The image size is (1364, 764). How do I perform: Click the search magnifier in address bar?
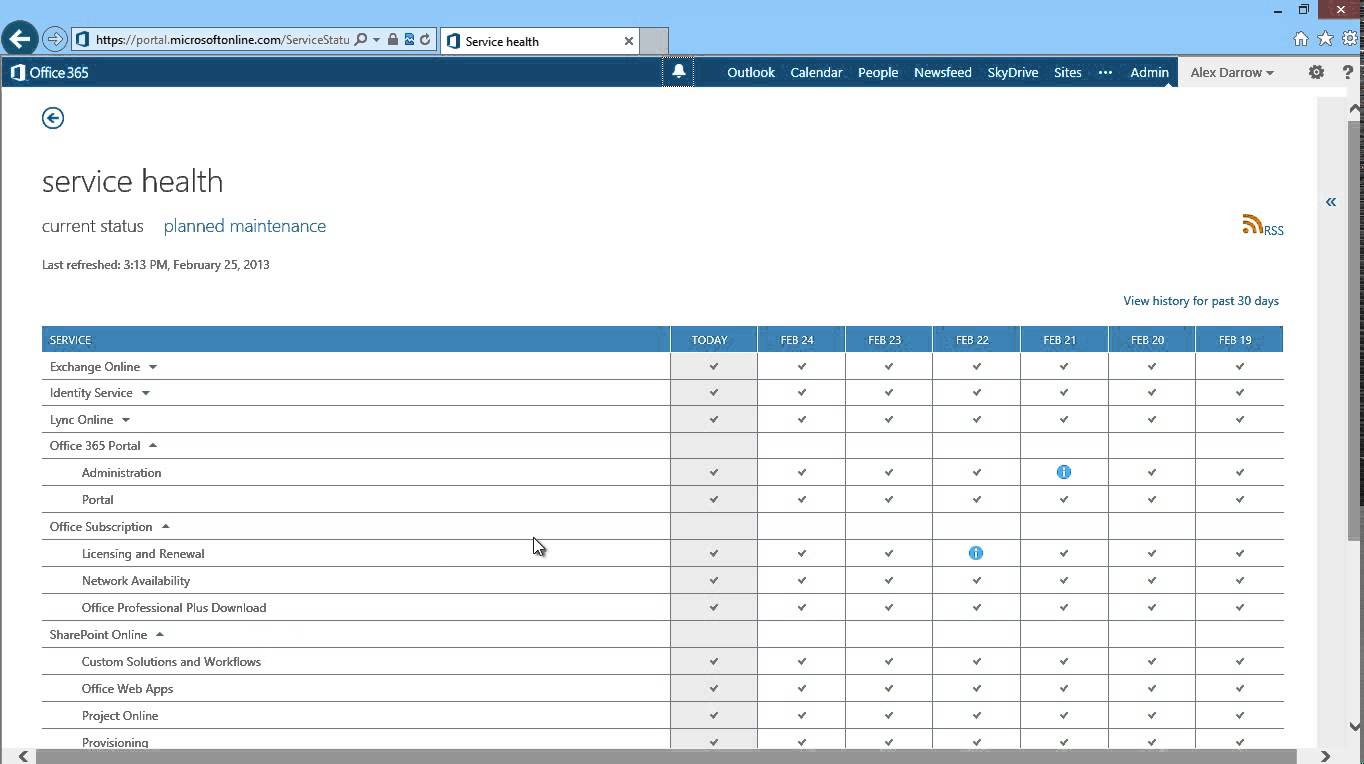coord(361,40)
